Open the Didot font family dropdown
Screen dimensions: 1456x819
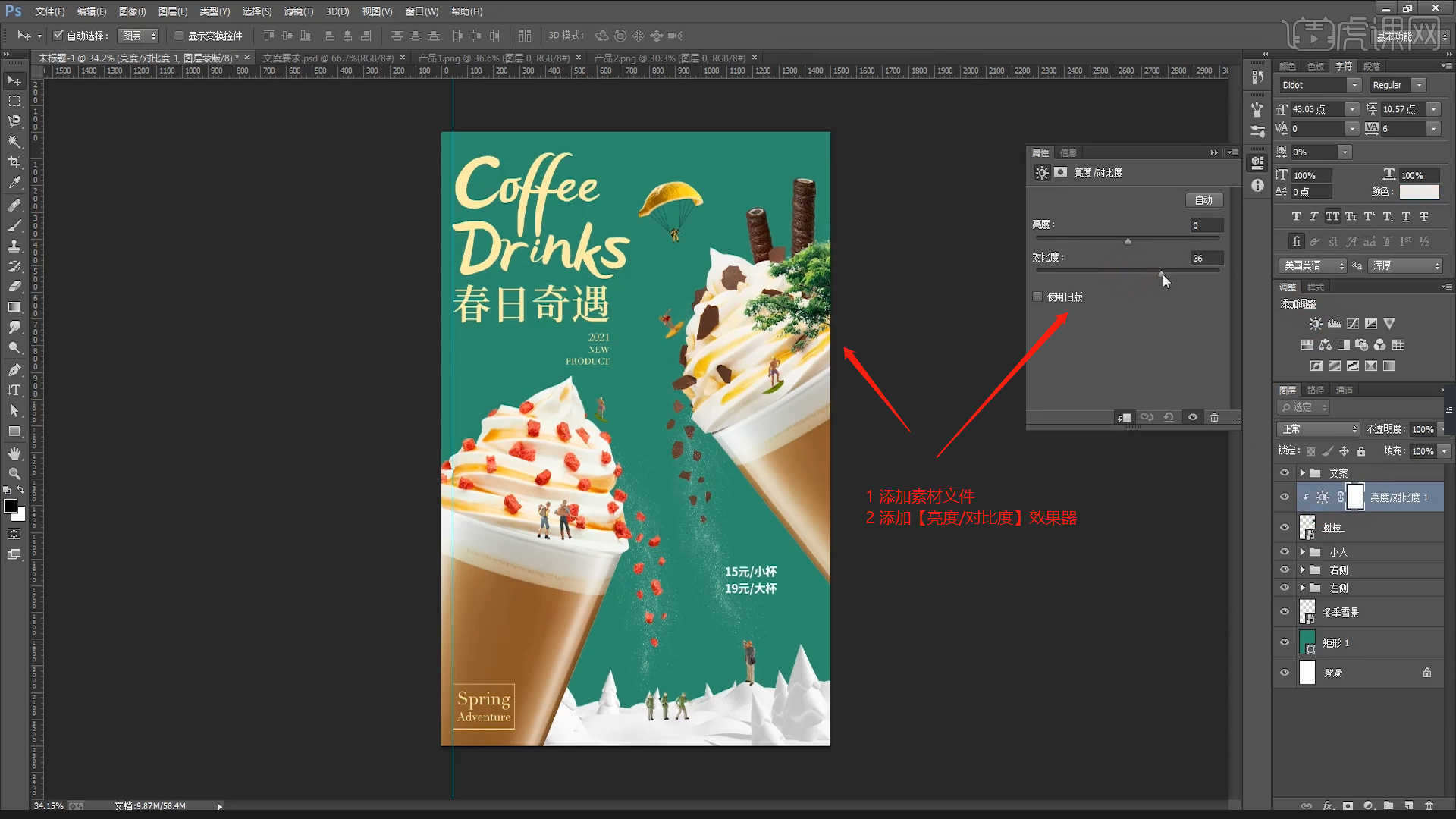coord(1354,85)
